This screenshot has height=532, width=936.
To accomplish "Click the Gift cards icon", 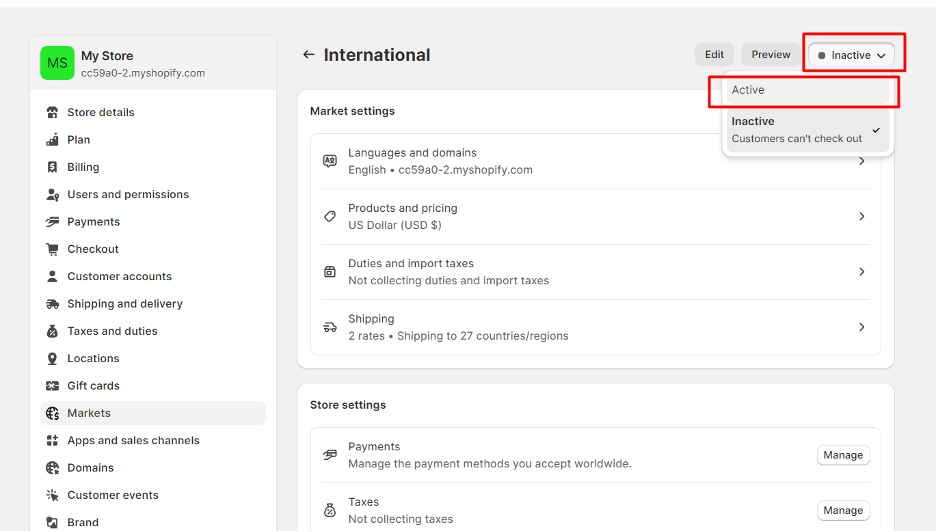I will pyautogui.click(x=53, y=386).
